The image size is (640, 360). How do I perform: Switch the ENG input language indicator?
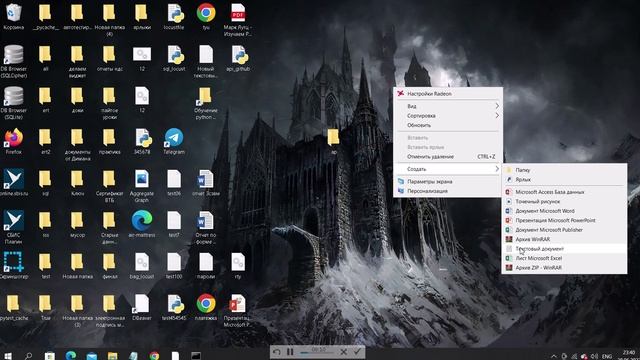[607, 356]
